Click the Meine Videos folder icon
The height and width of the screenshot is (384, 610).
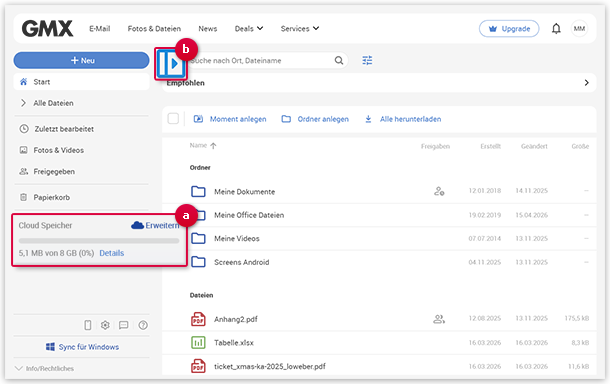pos(198,238)
